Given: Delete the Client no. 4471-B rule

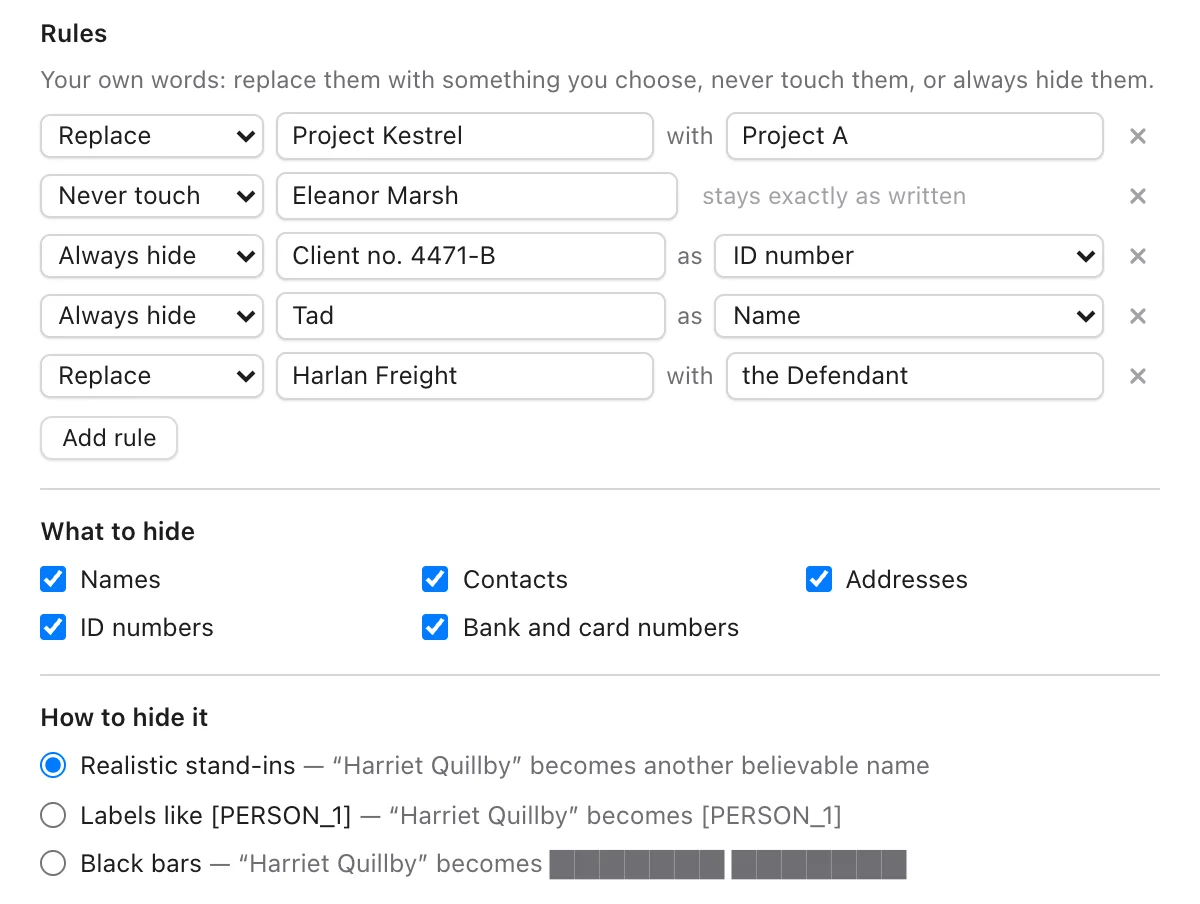Looking at the screenshot, I should pos(1137,256).
